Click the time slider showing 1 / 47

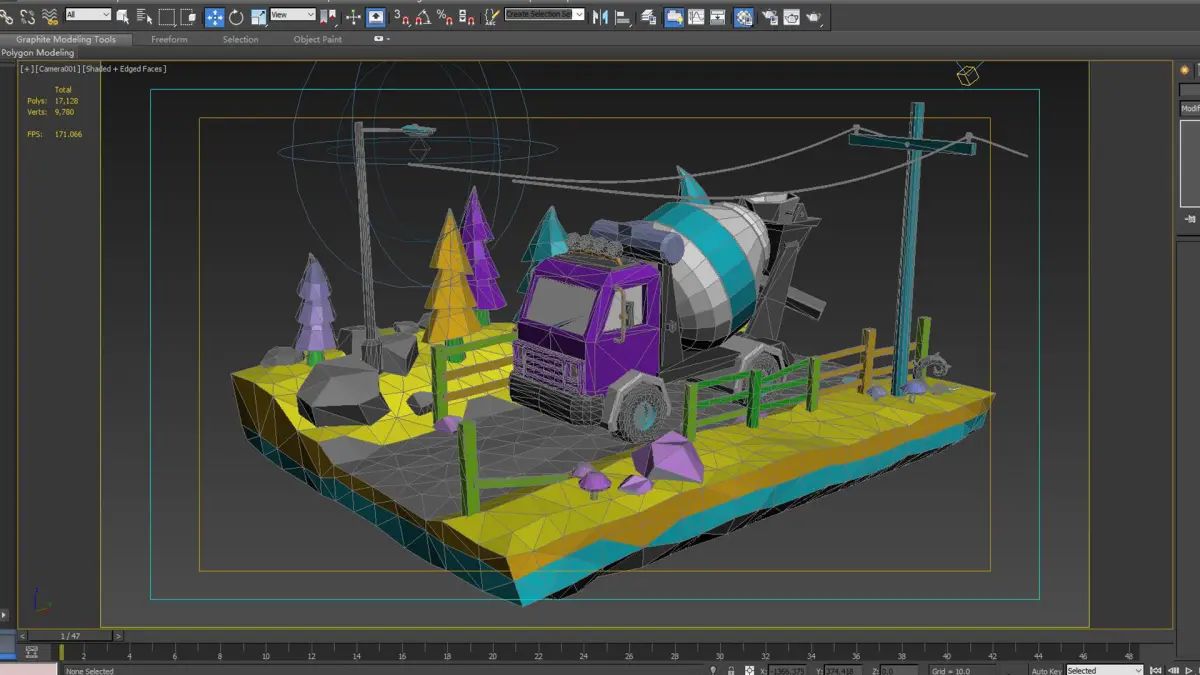[70, 636]
